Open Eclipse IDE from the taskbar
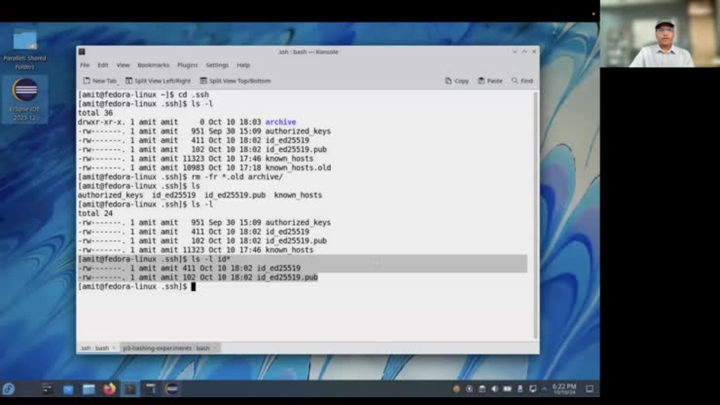The height and width of the screenshot is (405, 720). point(172,389)
